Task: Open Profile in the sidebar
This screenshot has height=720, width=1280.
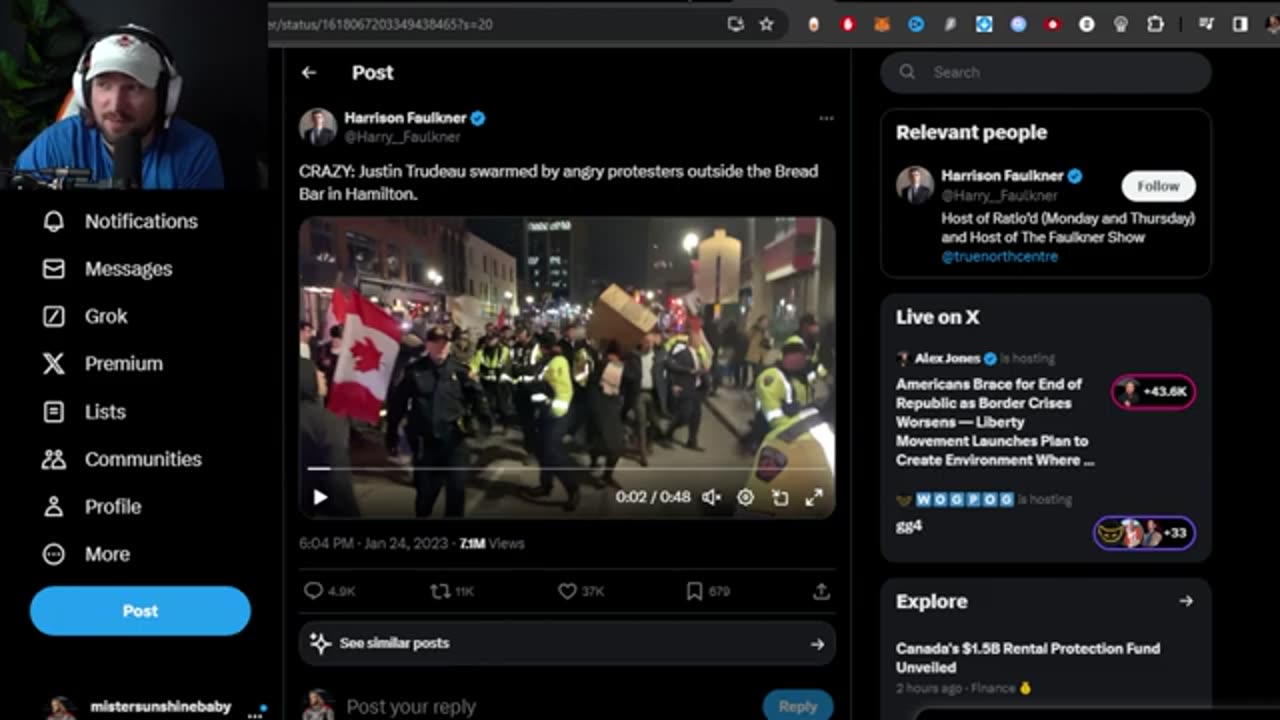Action: click(92, 507)
